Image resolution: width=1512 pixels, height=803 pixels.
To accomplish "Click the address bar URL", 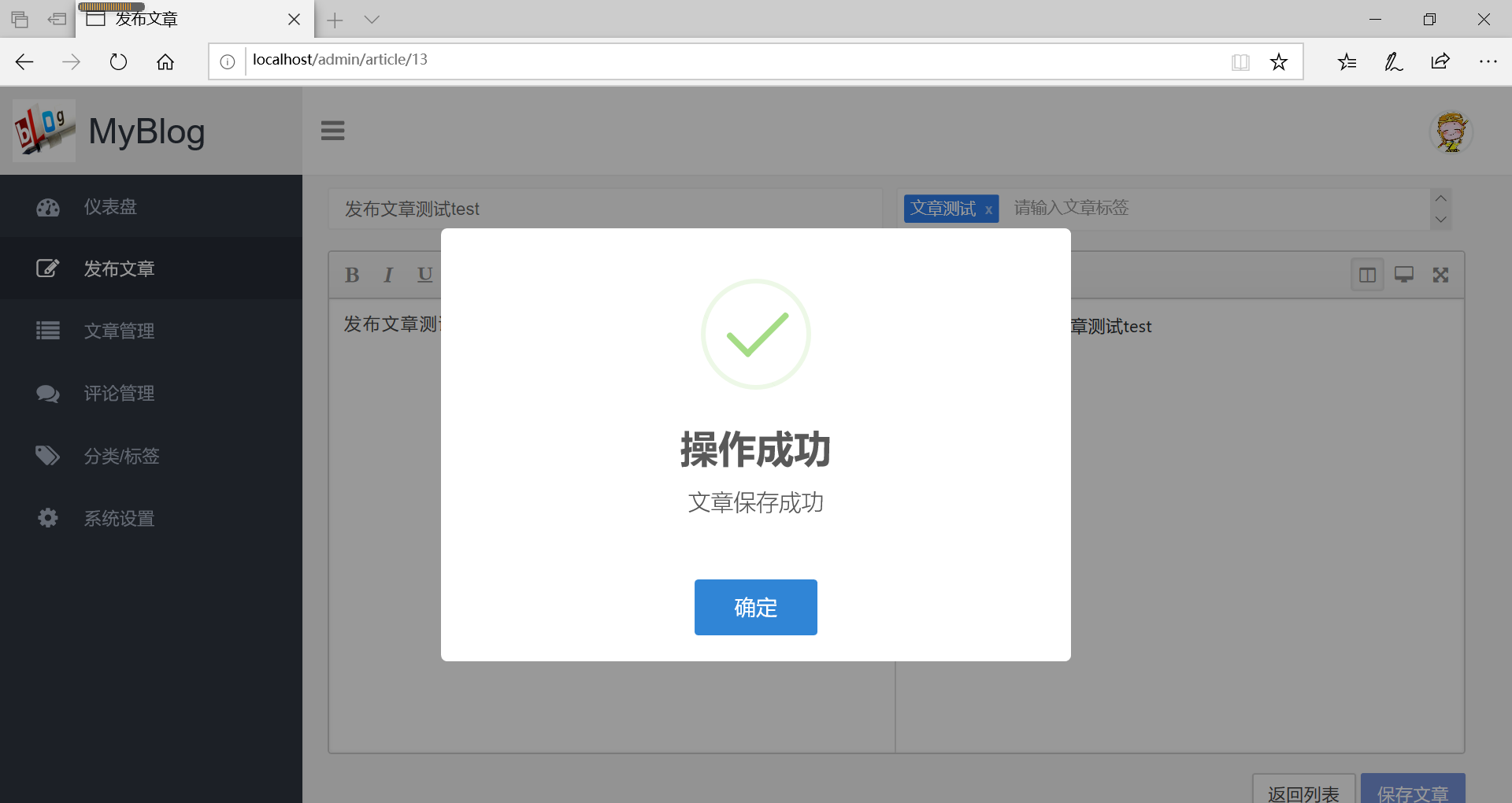I will tap(340, 60).
